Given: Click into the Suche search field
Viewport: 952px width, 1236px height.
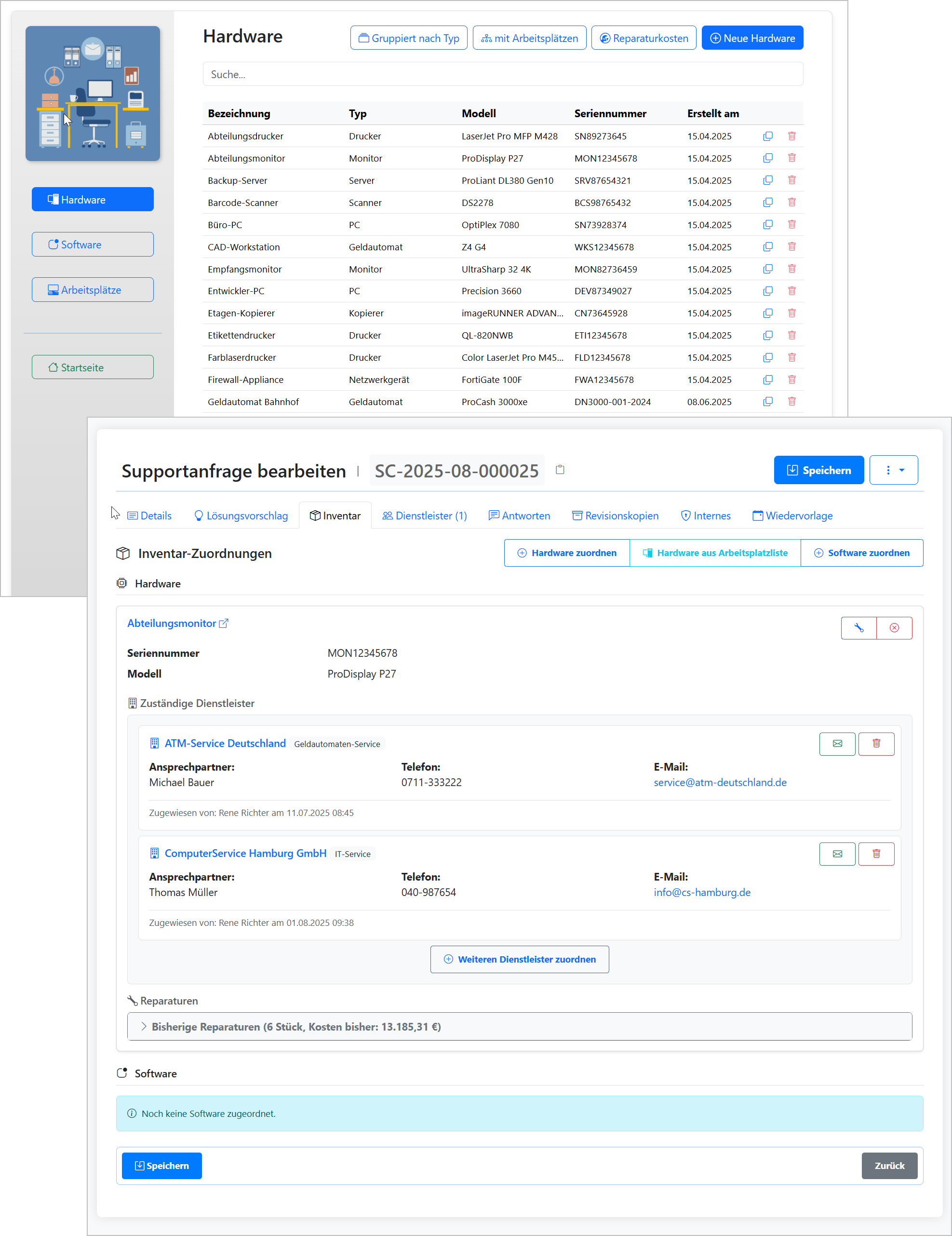Looking at the screenshot, I should 502,74.
